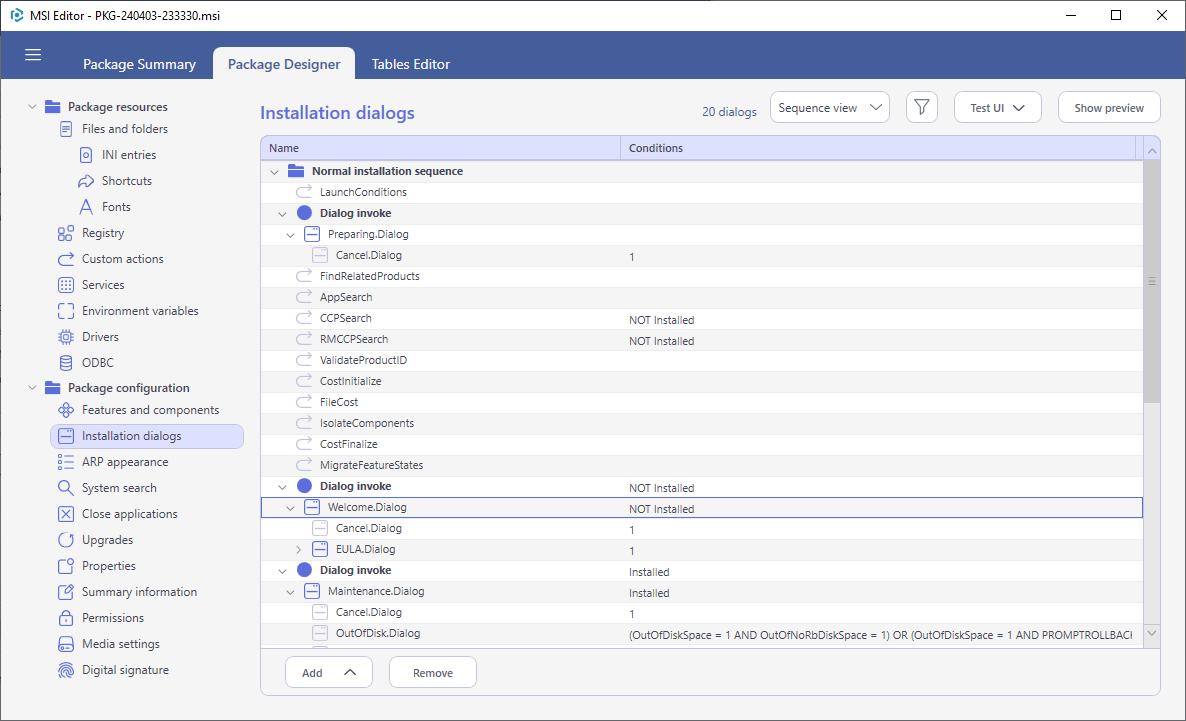The width and height of the screenshot is (1186, 721).
Task: Select Cancel.Dialog under Preparing.Dialog
Action: pos(702,256)
